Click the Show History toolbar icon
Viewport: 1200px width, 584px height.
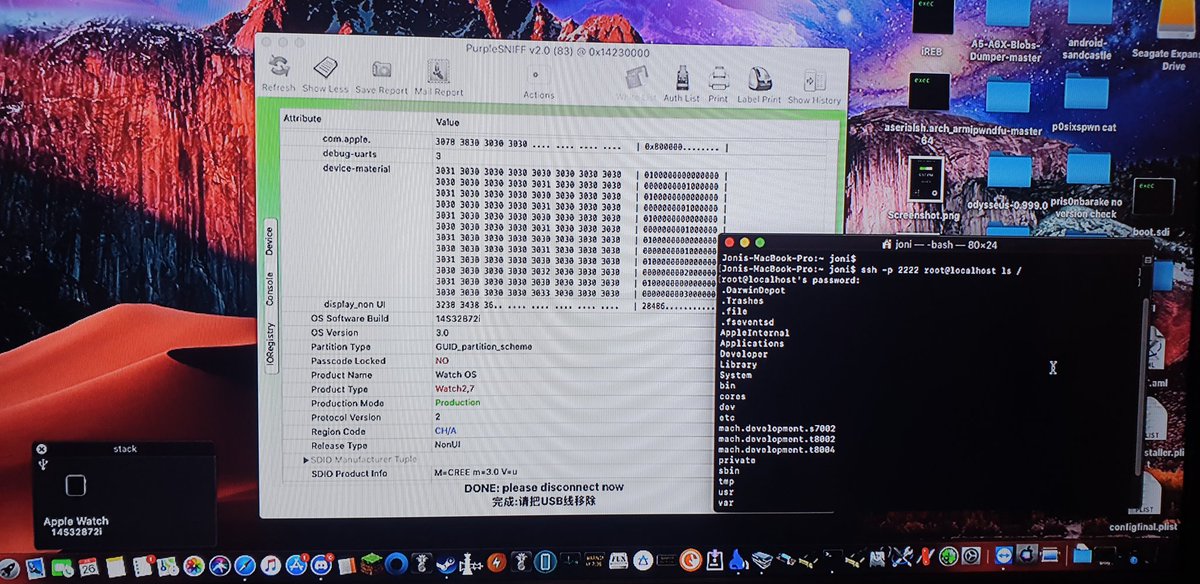[813, 82]
